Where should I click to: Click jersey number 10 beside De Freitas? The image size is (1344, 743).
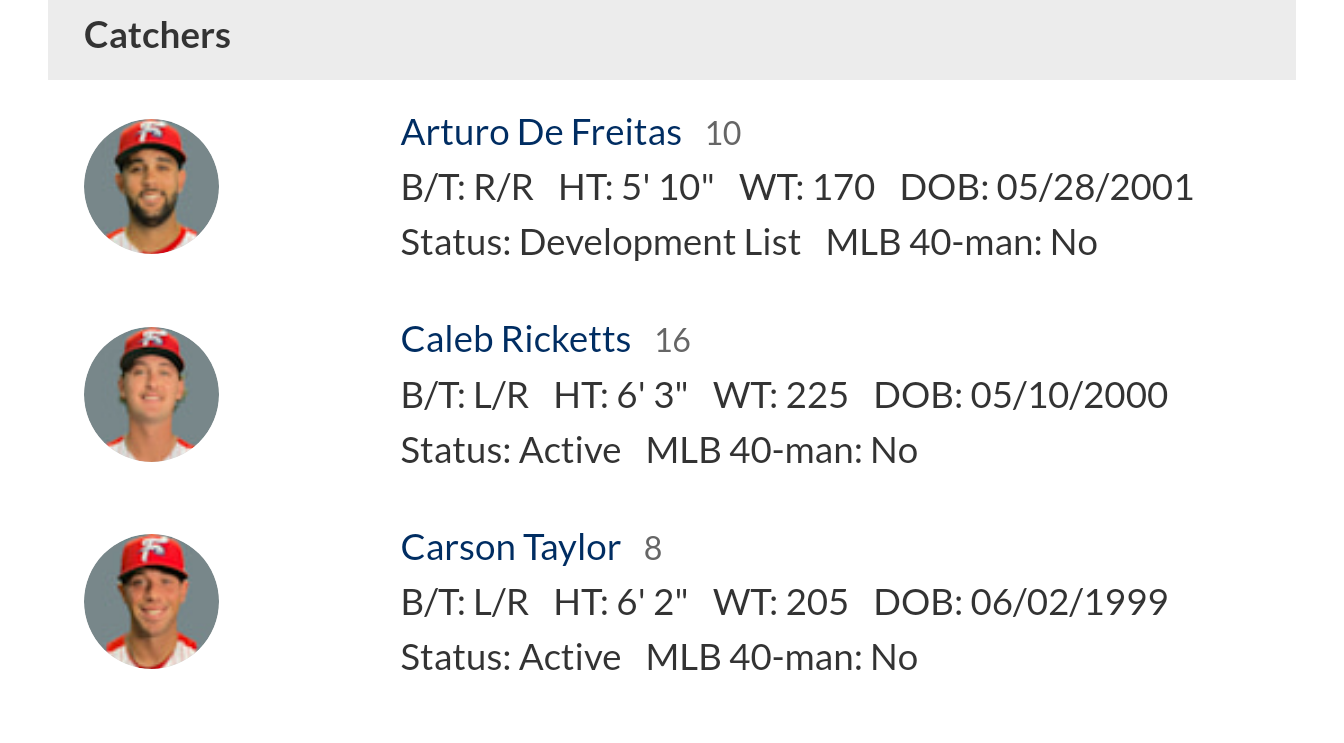(x=723, y=134)
